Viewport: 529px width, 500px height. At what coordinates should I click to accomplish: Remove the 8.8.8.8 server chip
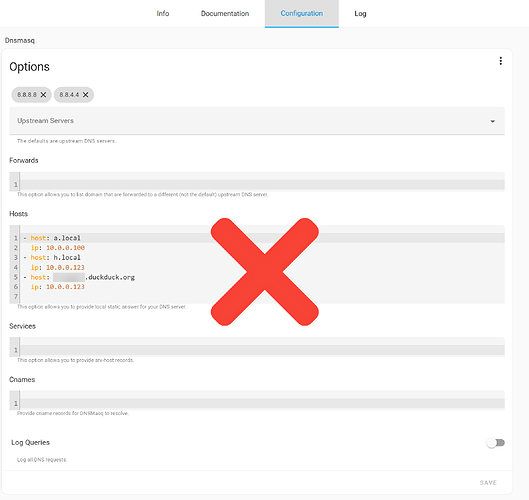click(43, 95)
